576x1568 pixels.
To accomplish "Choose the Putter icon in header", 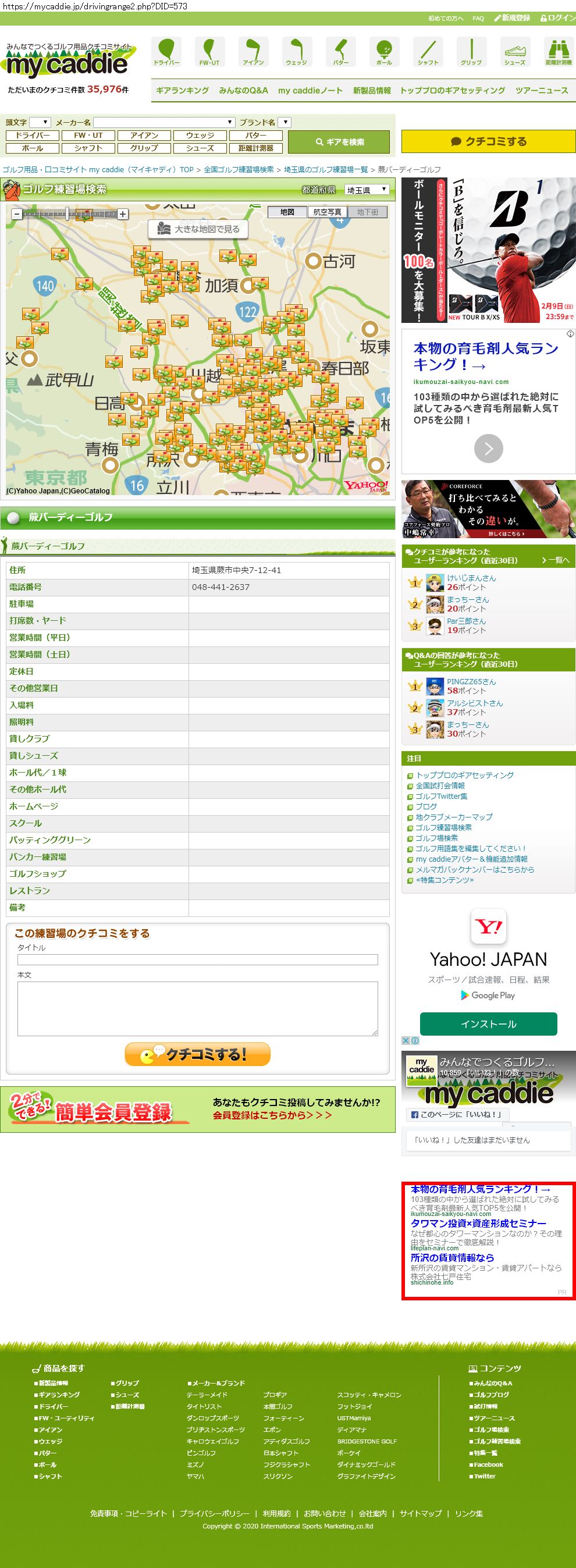I will tap(340, 51).
